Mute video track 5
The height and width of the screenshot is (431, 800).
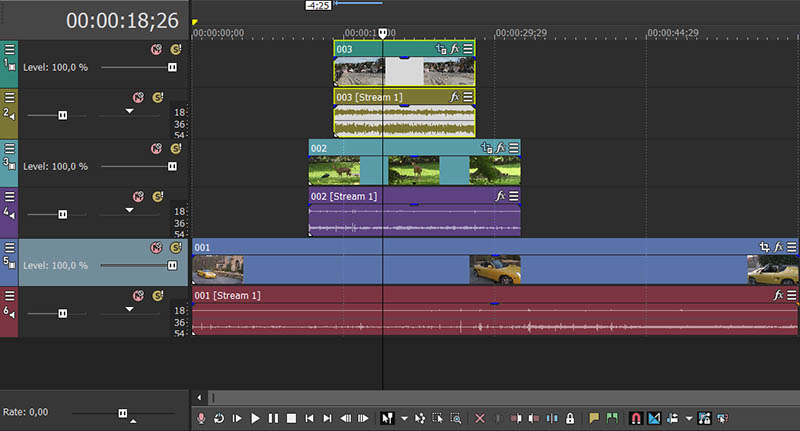tap(156, 247)
